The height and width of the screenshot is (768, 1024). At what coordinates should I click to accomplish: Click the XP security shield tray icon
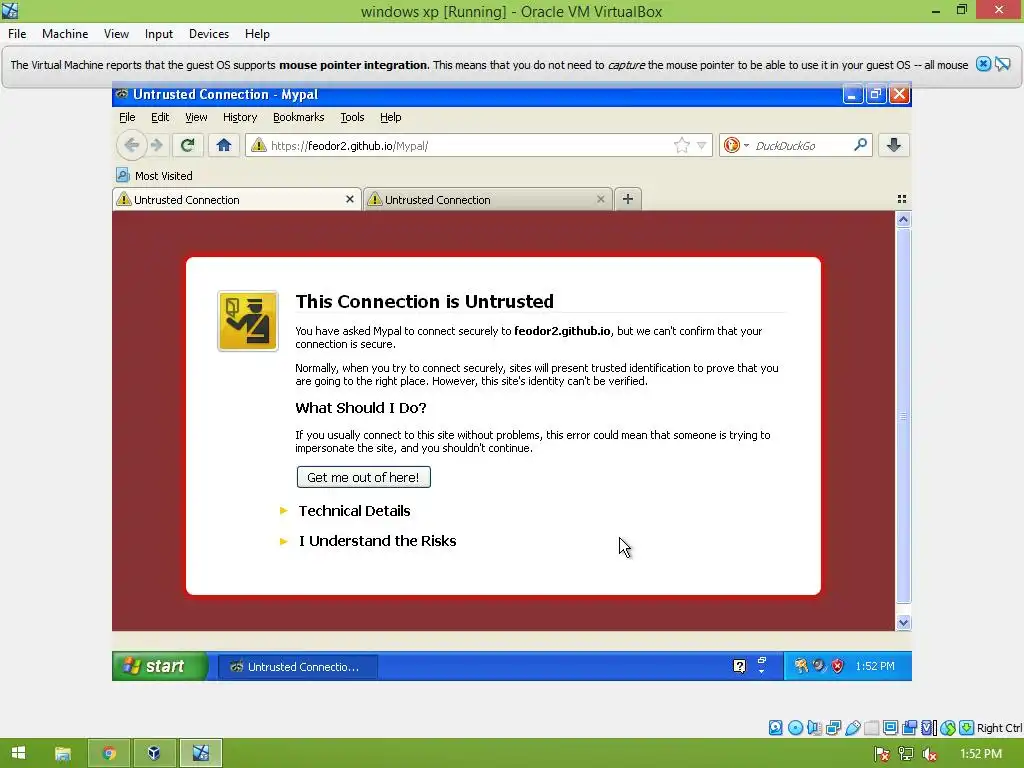click(838, 666)
